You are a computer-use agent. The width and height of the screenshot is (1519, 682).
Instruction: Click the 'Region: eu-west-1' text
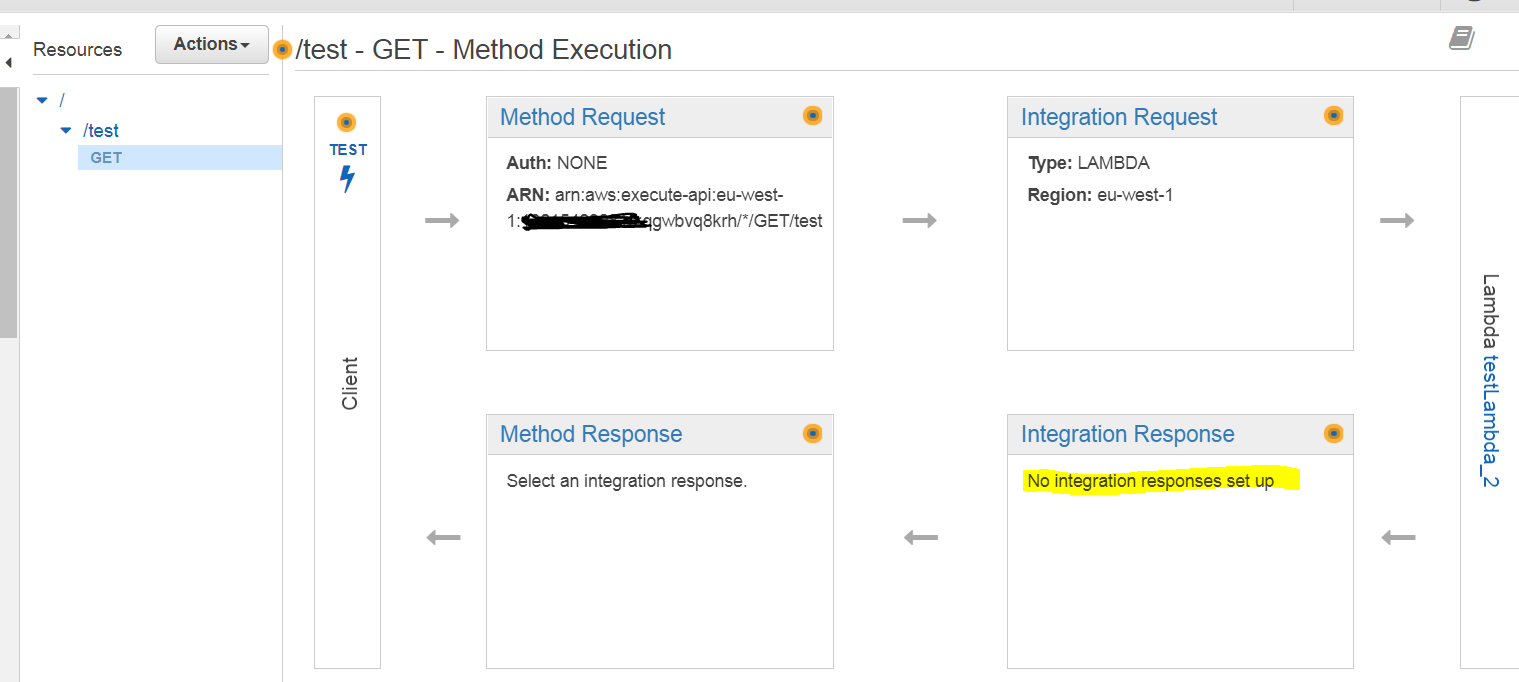pyautogui.click(x=1100, y=195)
